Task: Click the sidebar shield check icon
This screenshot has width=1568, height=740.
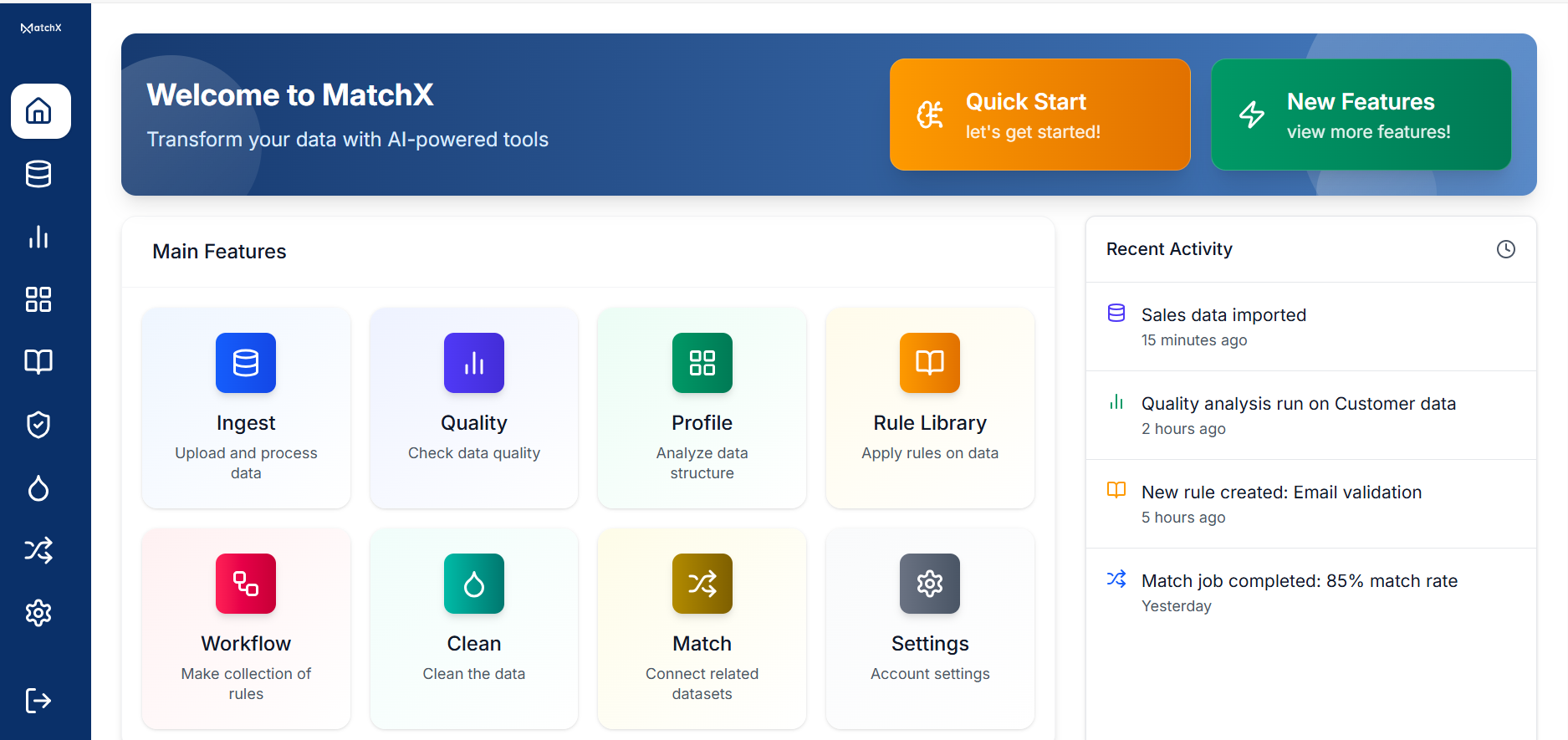Action: coord(38,425)
